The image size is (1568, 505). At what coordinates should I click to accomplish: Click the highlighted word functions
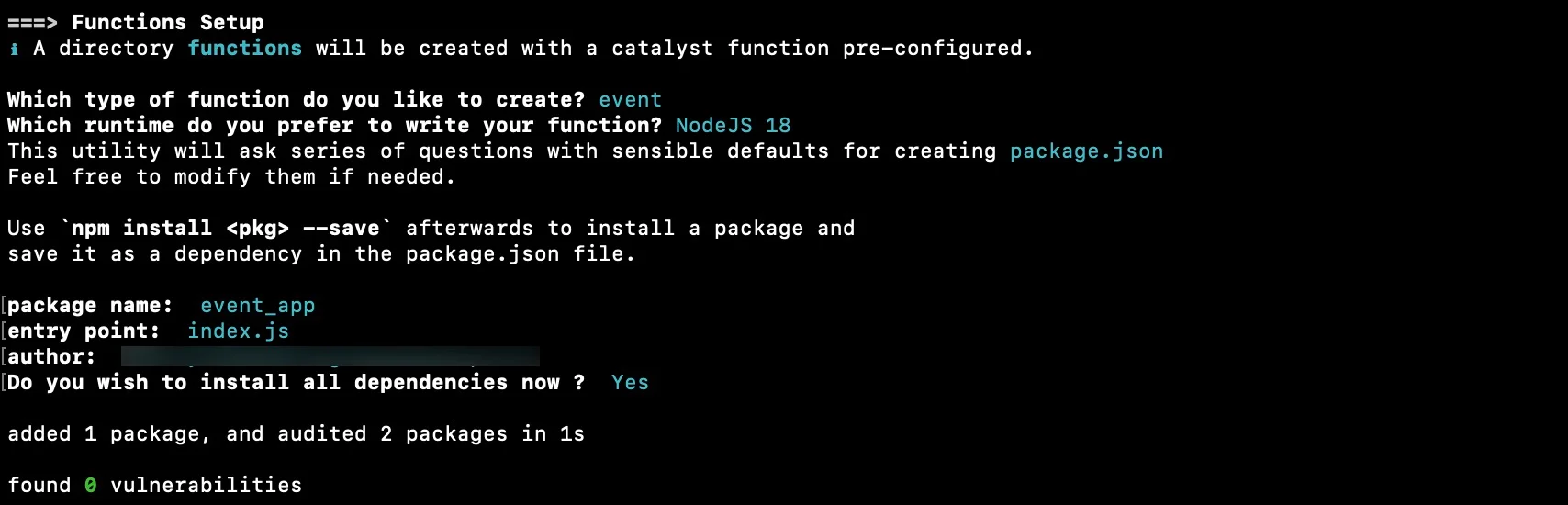coord(244,49)
